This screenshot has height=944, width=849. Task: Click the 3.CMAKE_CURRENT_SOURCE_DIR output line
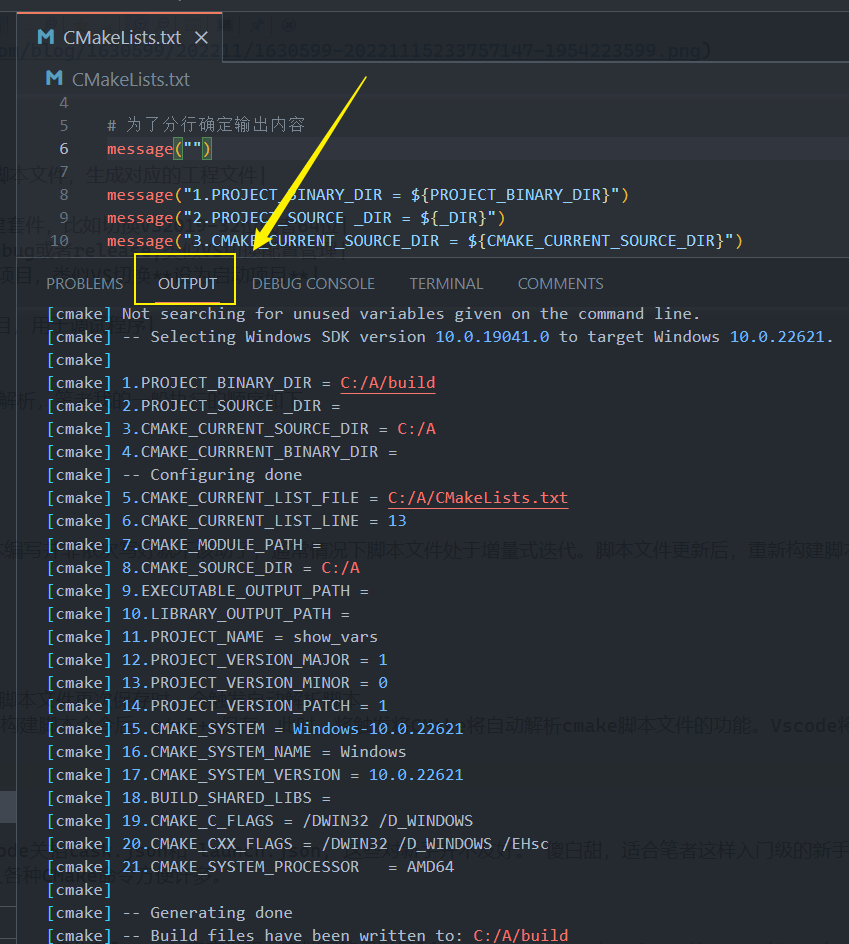pyautogui.click(x=241, y=429)
